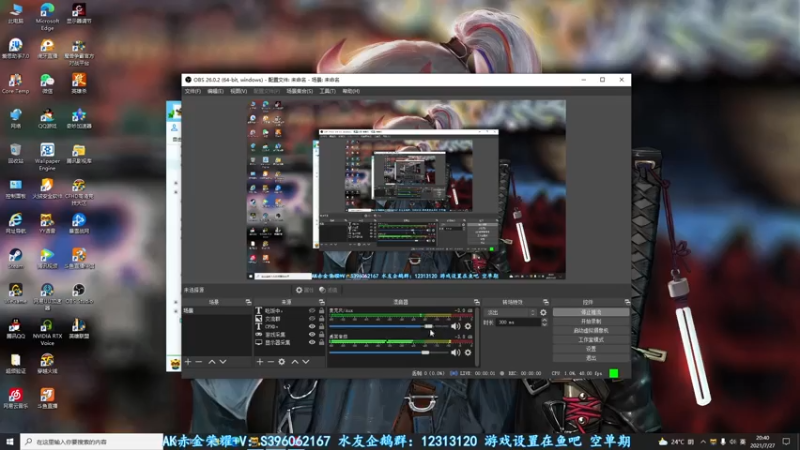The height and width of the screenshot is (450, 800).
Task: Open Microsoft Edge desktop icon
Action: (47, 17)
